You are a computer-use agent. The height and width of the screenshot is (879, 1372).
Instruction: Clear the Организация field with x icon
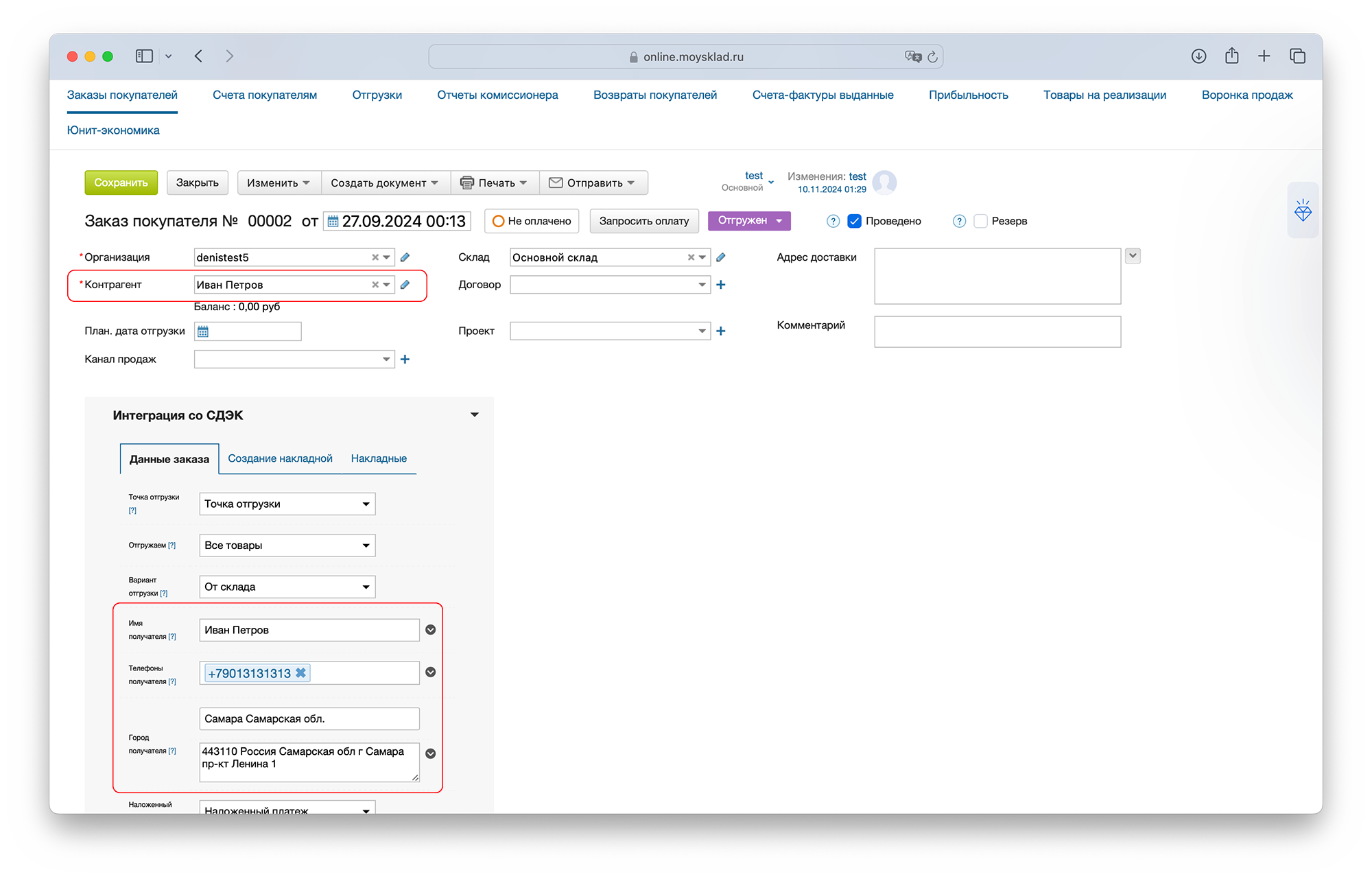[375, 257]
